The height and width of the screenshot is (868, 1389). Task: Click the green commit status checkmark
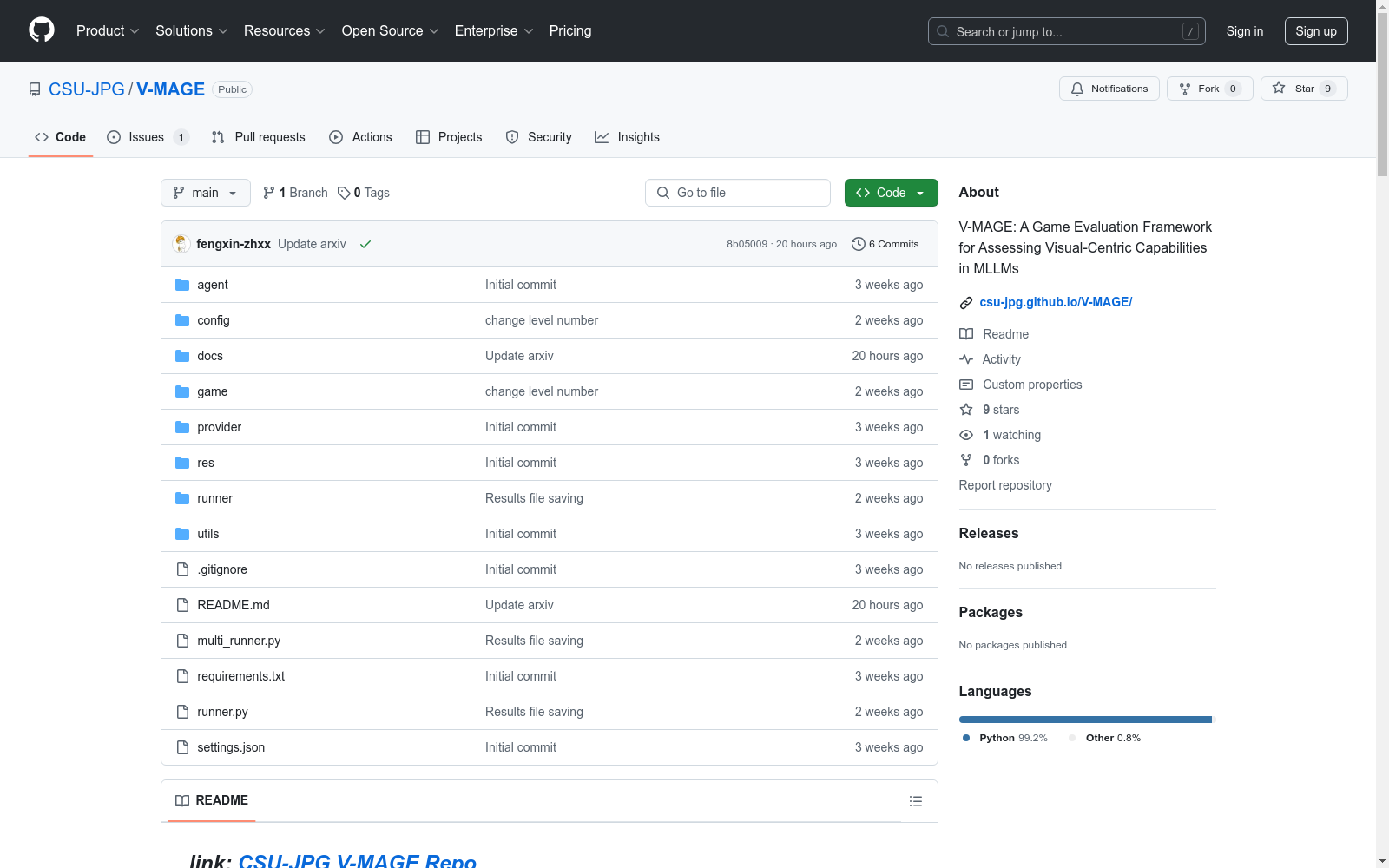365,244
